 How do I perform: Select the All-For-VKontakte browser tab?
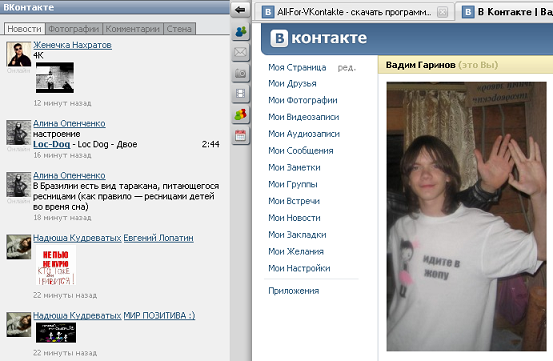click(354, 12)
